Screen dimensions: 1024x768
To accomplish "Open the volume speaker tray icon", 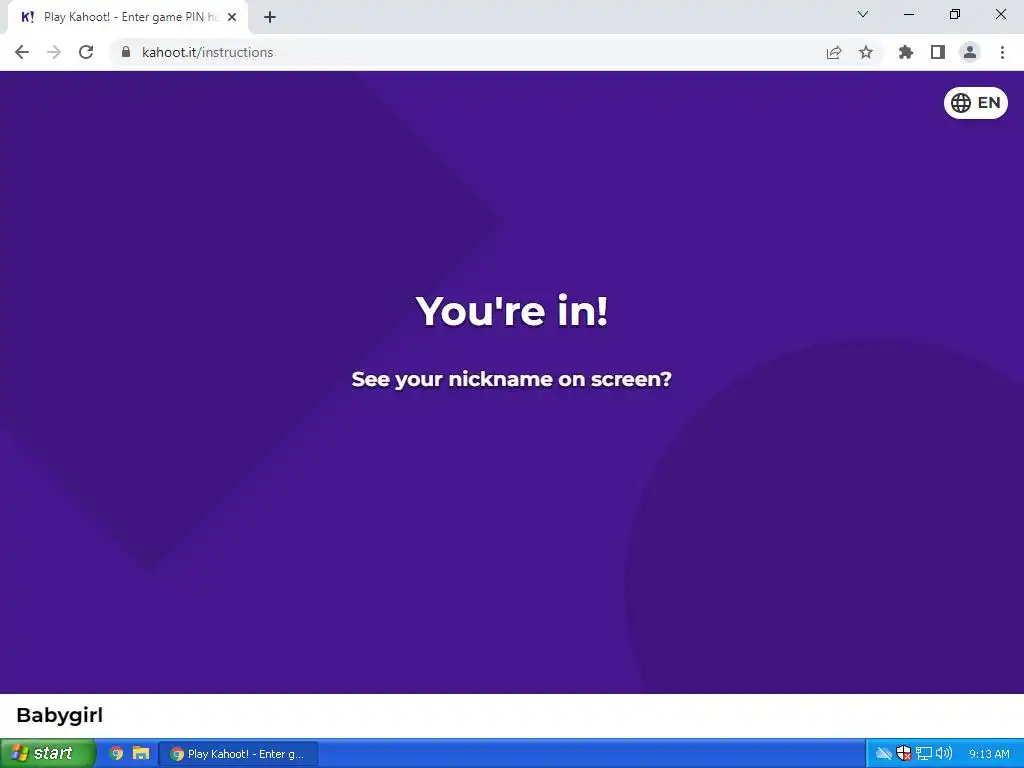I will [x=943, y=754].
